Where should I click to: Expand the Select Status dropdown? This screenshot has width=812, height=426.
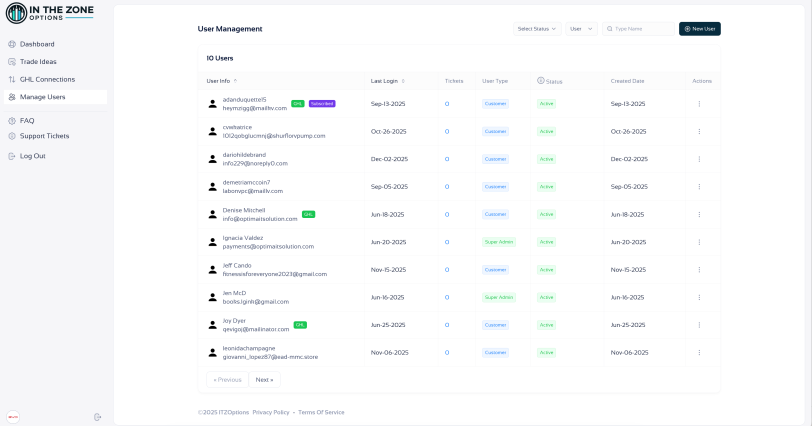click(x=537, y=29)
